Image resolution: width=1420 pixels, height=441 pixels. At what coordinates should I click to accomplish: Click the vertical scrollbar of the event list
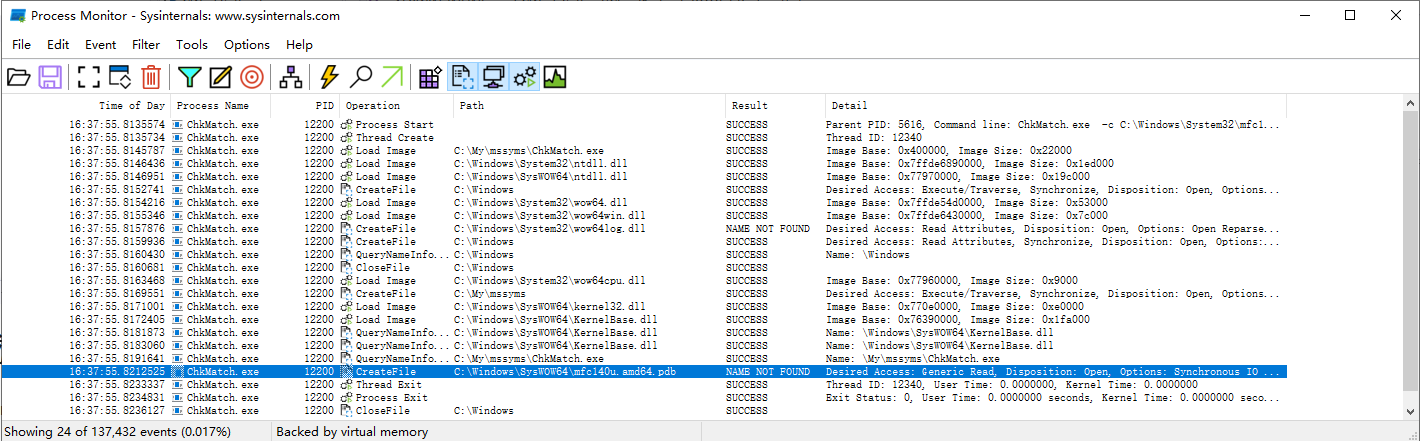1410,257
